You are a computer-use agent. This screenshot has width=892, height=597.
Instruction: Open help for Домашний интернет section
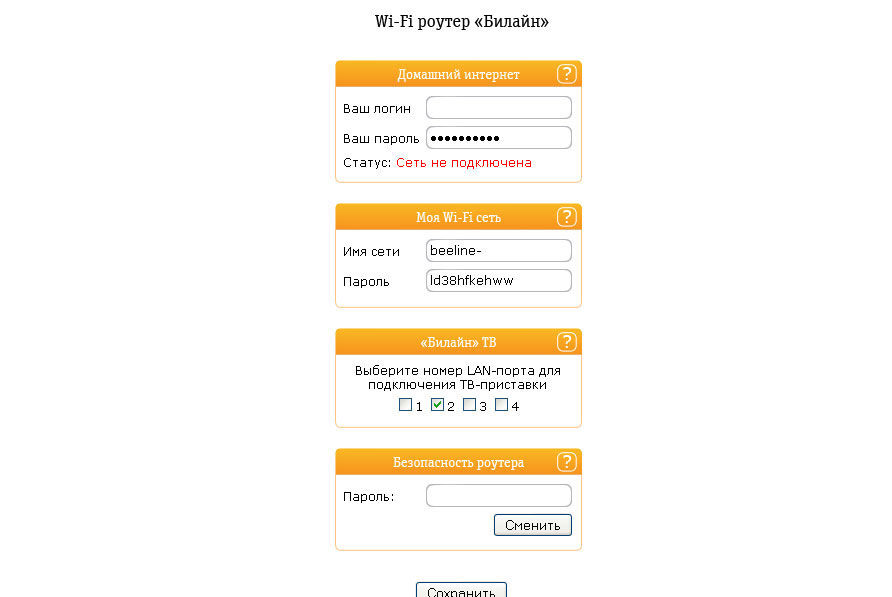click(x=567, y=73)
